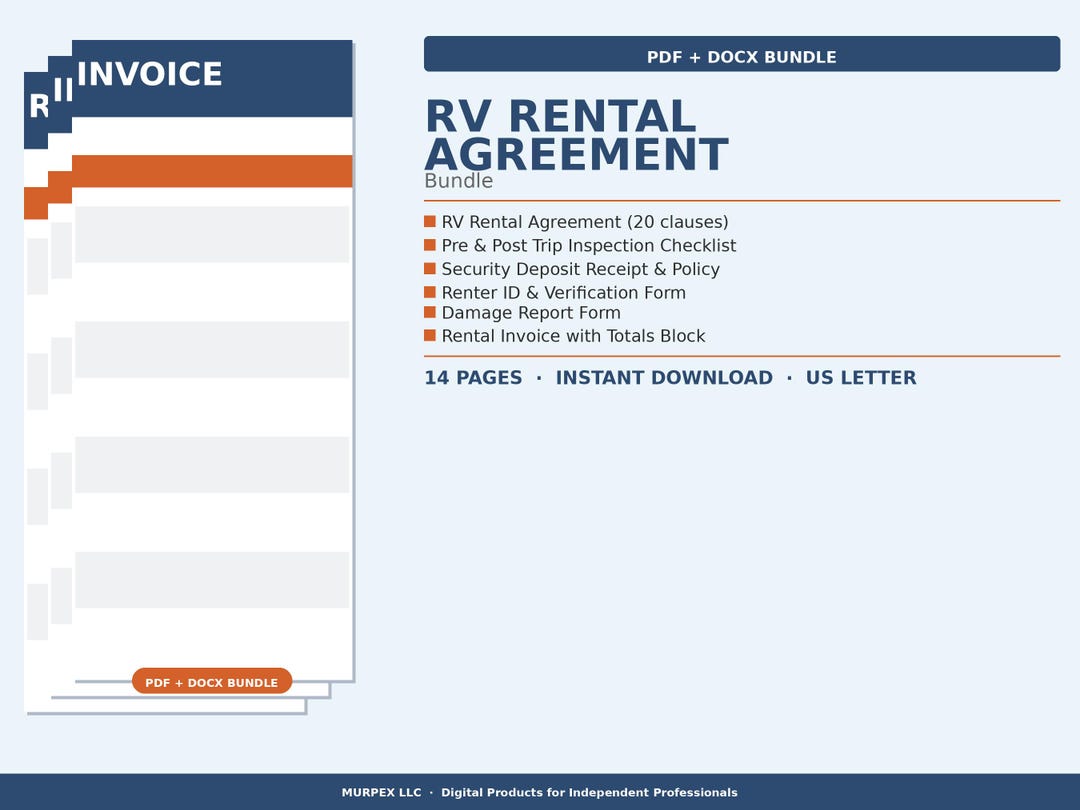
Task: Click the MURPEX LLC footer text
Action: click(381, 792)
